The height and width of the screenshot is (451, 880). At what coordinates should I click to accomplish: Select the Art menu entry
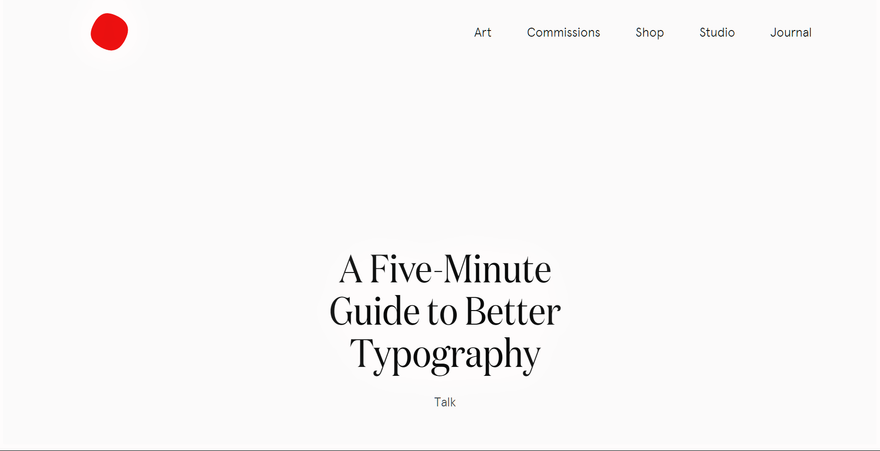(483, 33)
